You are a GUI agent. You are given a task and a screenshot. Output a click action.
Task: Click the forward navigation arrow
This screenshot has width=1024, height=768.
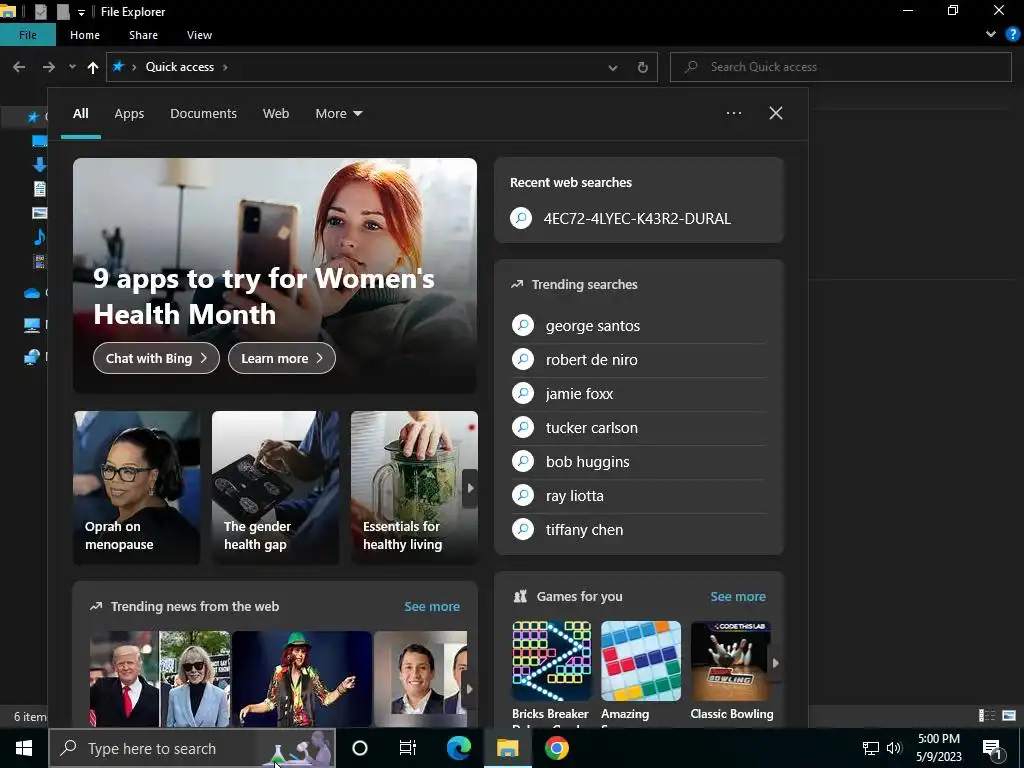pos(49,67)
